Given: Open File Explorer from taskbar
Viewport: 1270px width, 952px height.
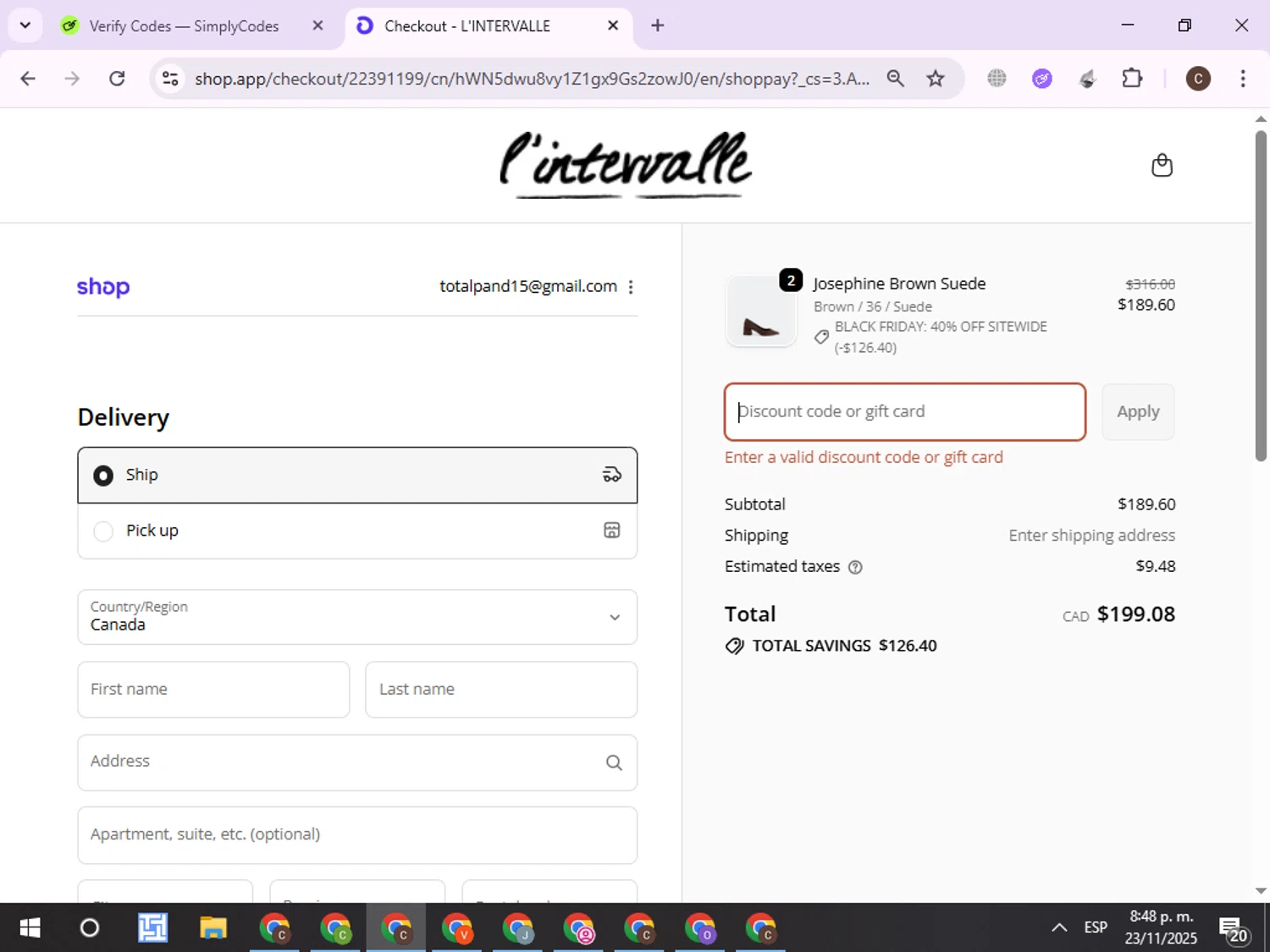Looking at the screenshot, I should click(x=213, y=928).
